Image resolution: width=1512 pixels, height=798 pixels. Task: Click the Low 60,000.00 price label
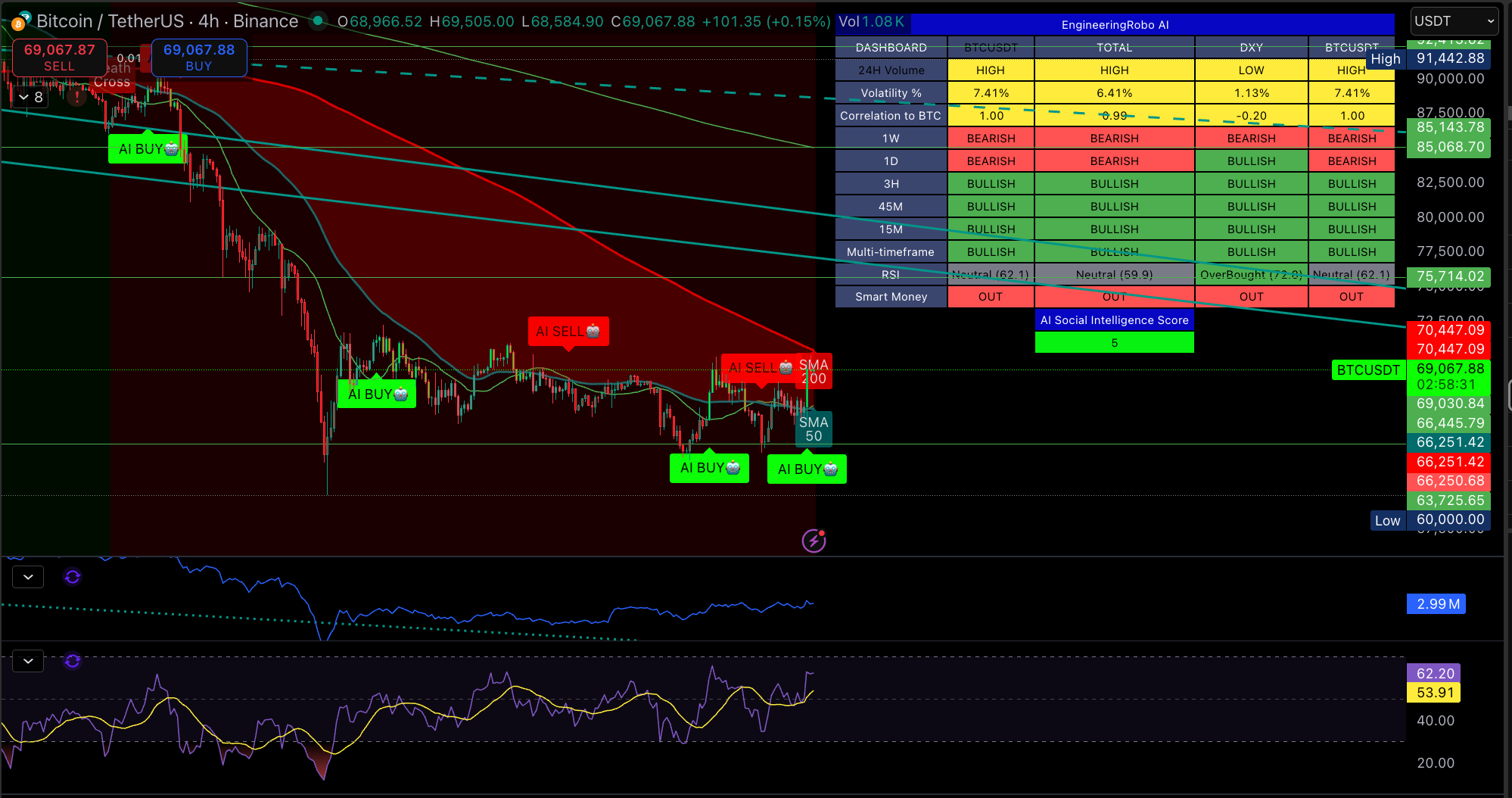point(1430,520)
